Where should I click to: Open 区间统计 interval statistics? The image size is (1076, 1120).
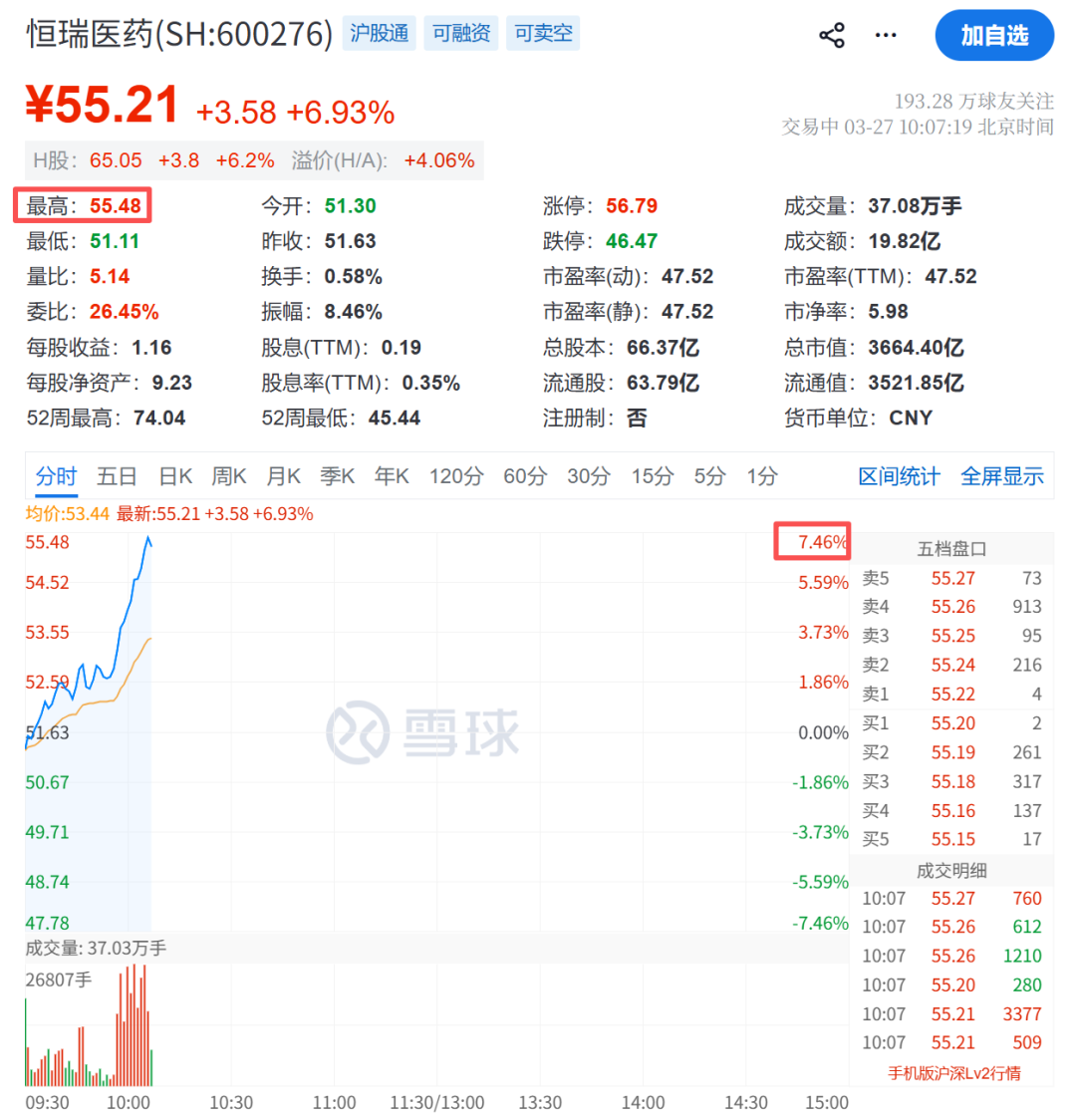click(898, 476)
